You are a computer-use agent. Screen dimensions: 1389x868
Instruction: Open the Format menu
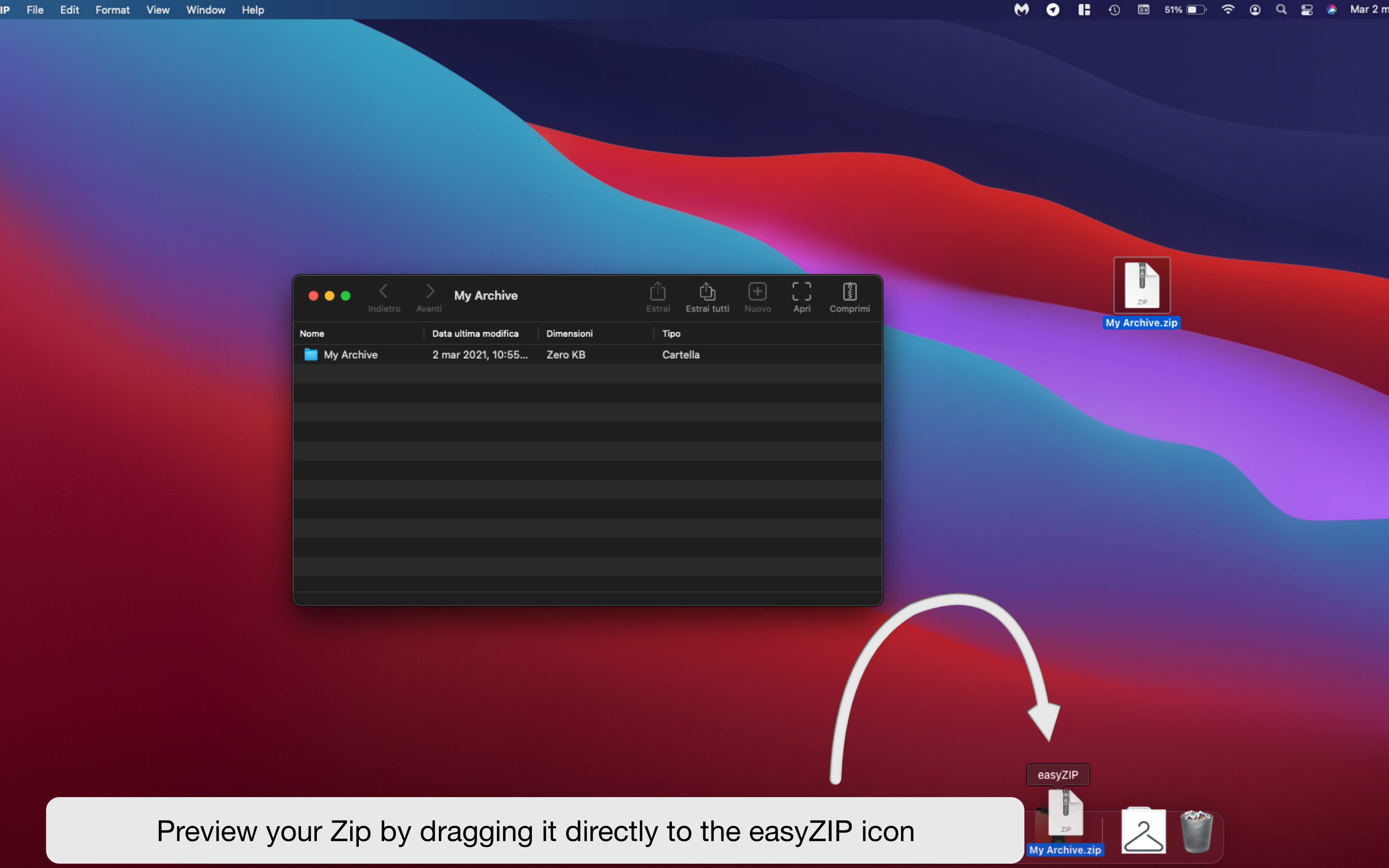(112, 10)
